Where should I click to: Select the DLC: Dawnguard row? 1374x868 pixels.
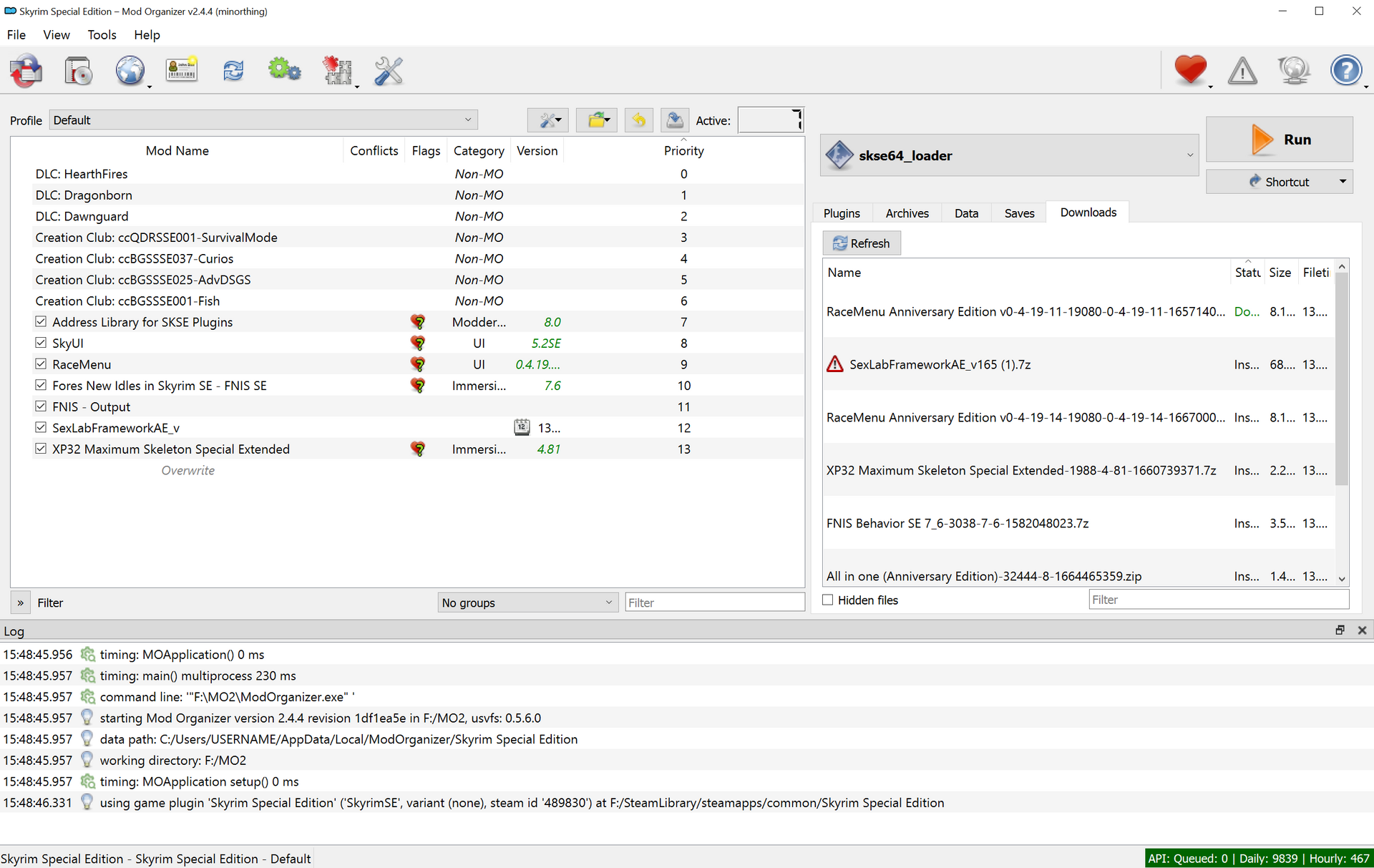[408, 216]
